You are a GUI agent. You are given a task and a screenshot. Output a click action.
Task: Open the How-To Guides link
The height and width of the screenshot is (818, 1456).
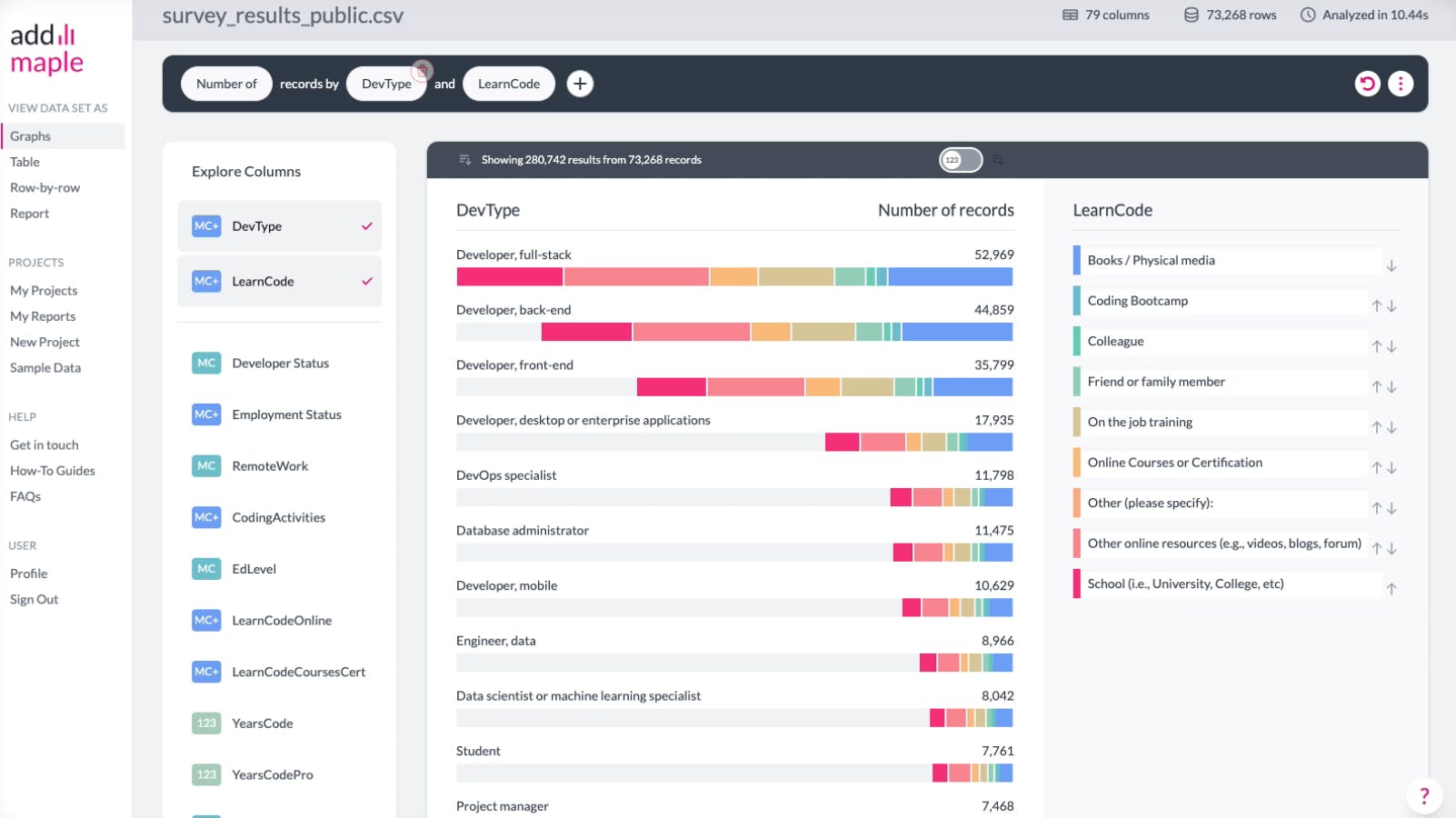pyautogui.click(x=52, y=471)
